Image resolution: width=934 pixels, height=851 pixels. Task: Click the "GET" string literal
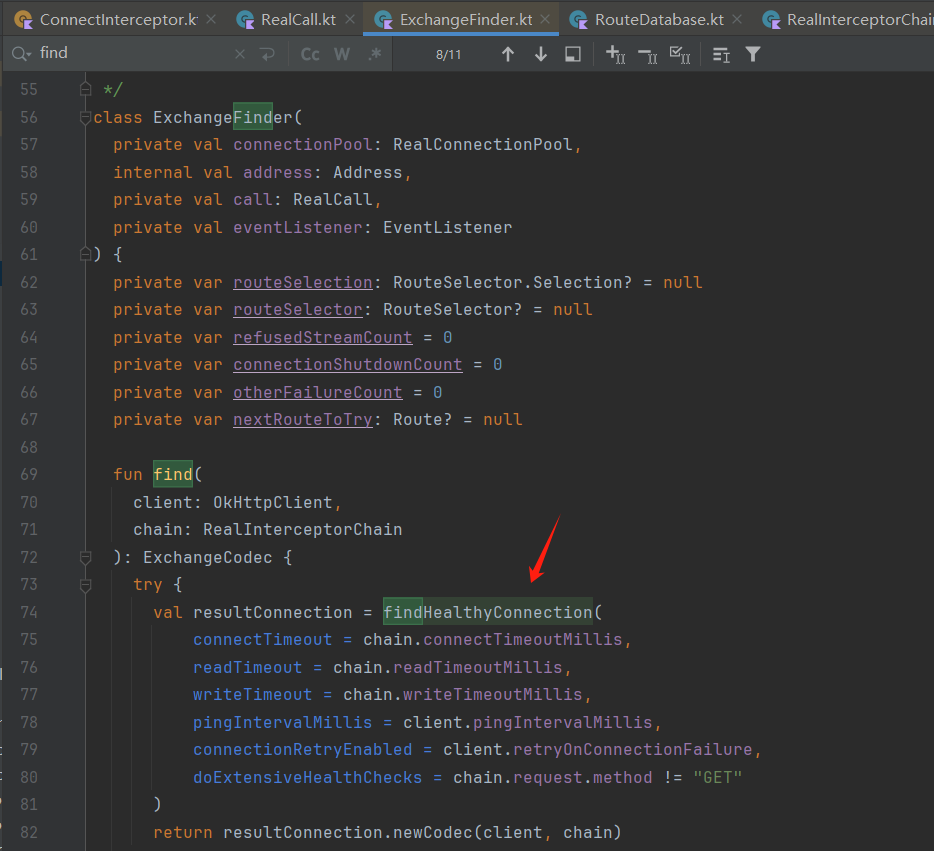[718, 777]
